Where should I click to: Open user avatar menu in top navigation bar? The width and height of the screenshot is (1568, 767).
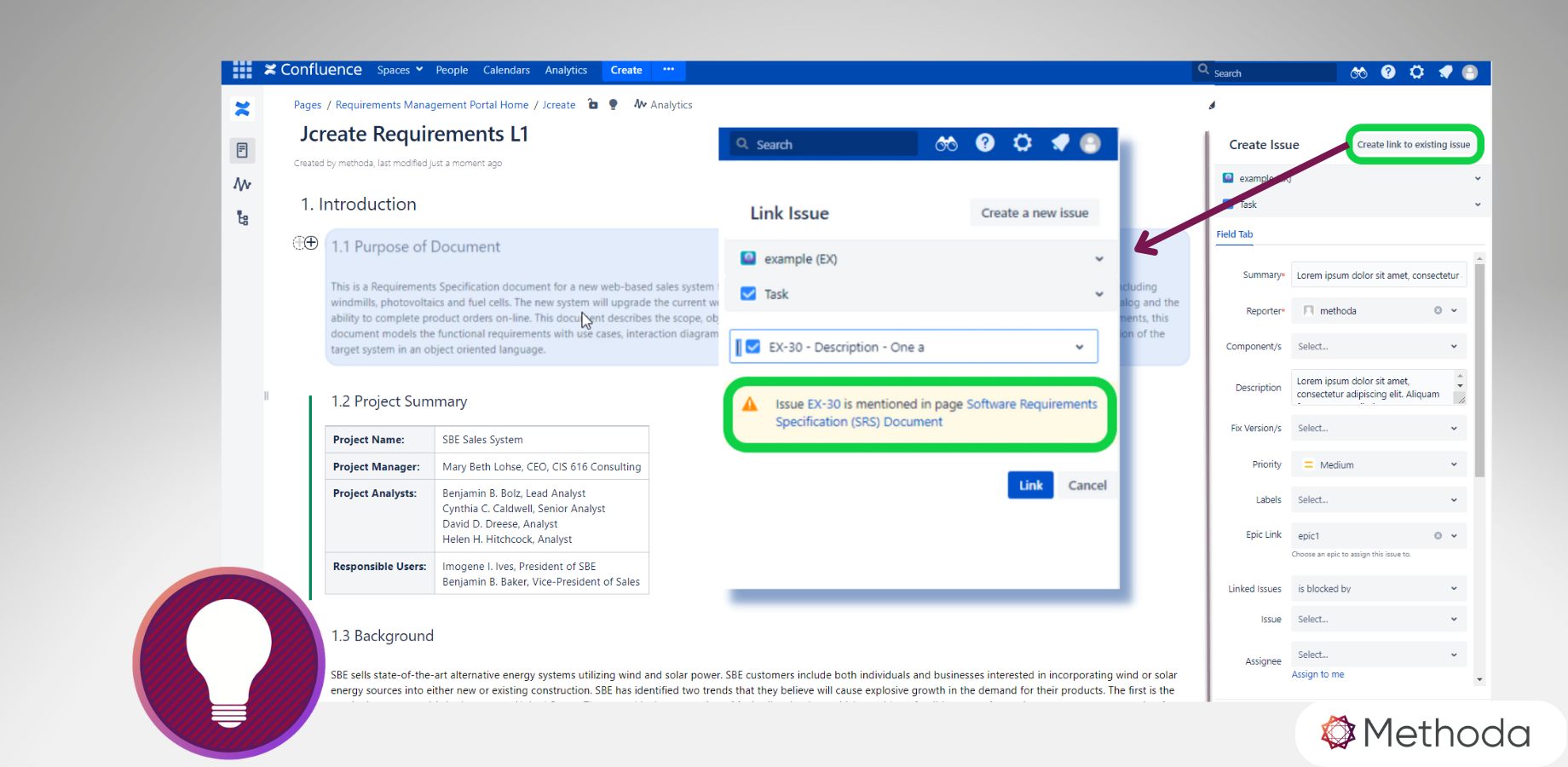[1470, 72]
